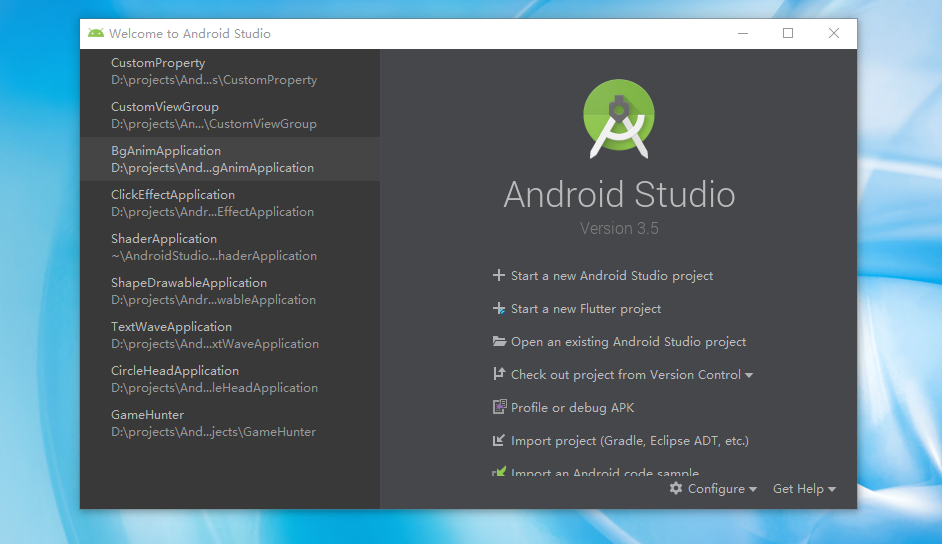The width and height of the screenshot is (942, 544).
Task: Open the Get Help dropdown menu
Action: pyautogui.click(x=804, y=489)
